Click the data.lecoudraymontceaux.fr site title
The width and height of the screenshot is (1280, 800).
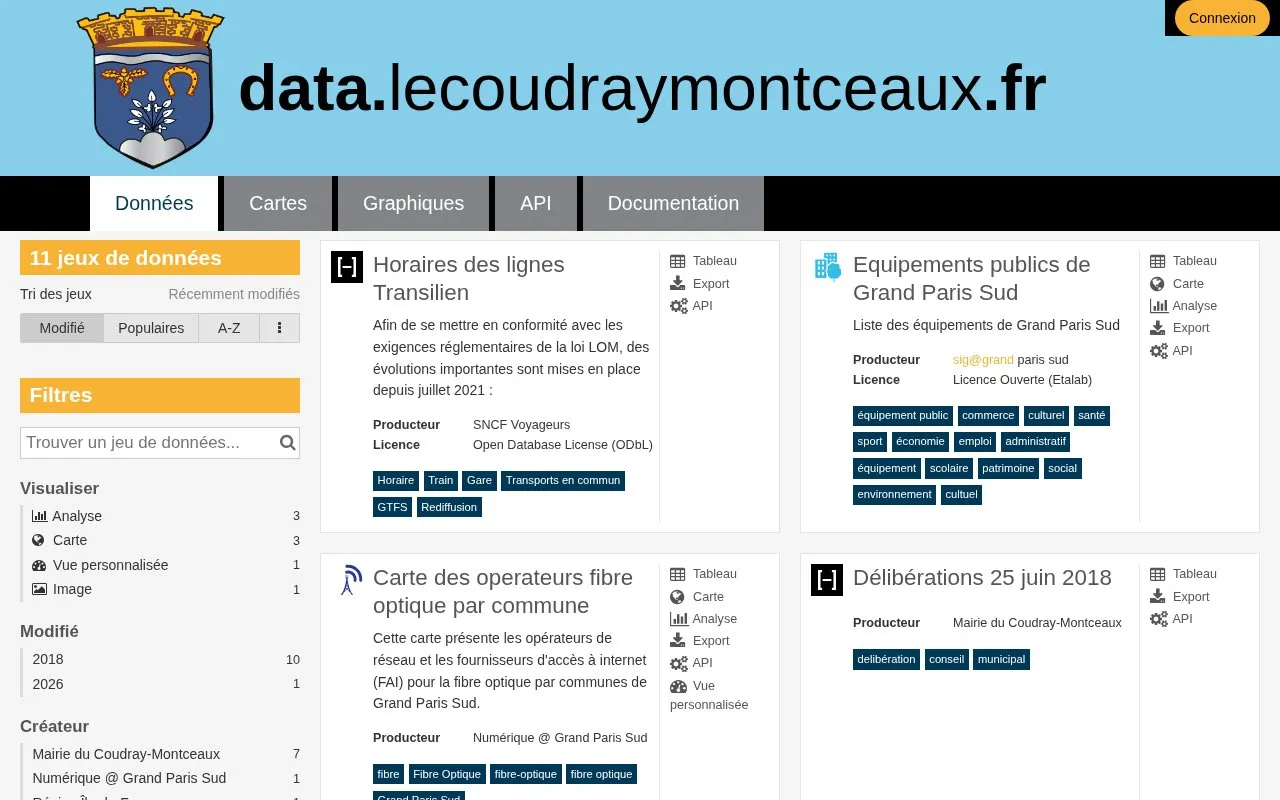pos(642,88)
